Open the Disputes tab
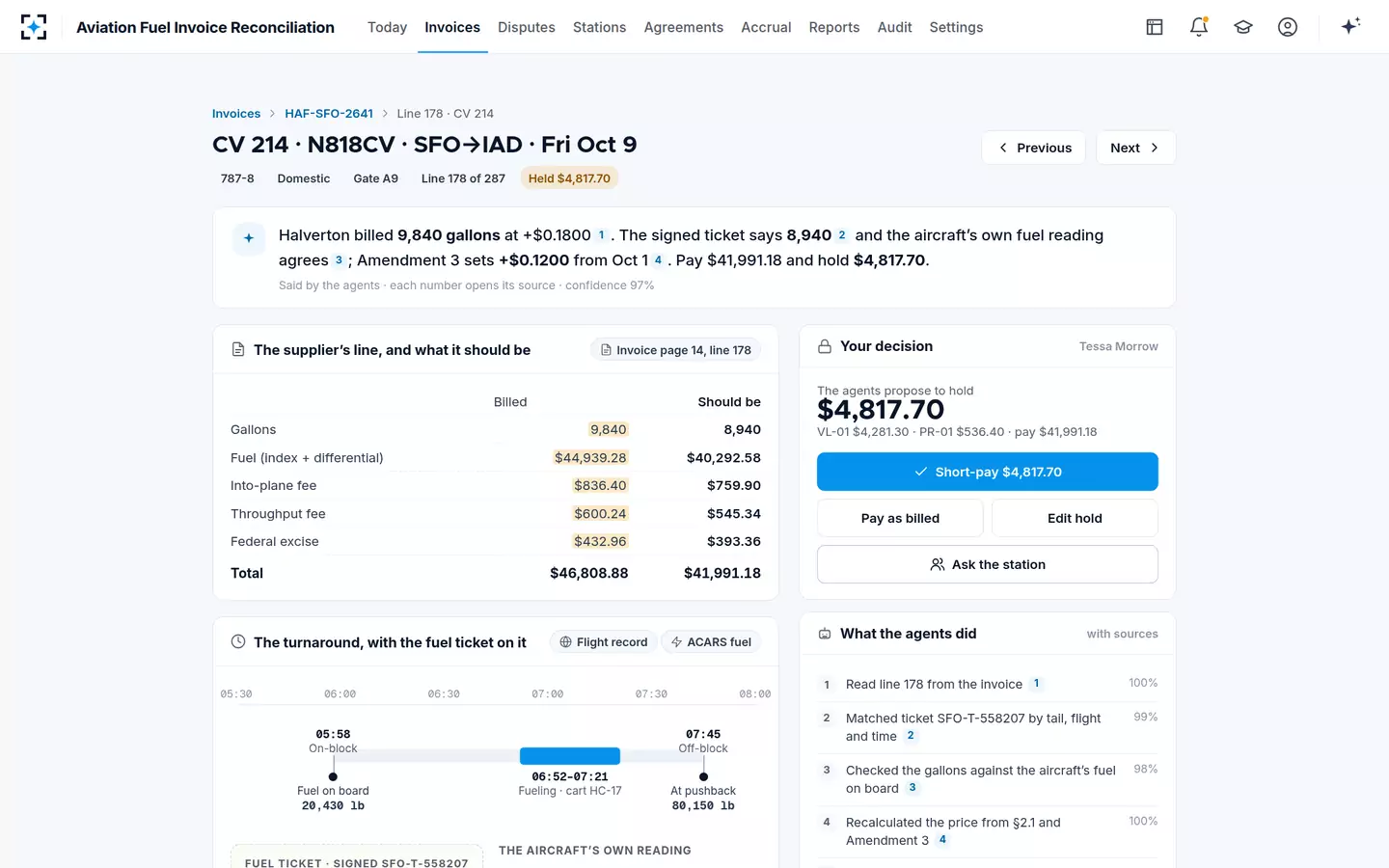The height and width of the screenshot is (868, 1389). [x=527, y=27]
